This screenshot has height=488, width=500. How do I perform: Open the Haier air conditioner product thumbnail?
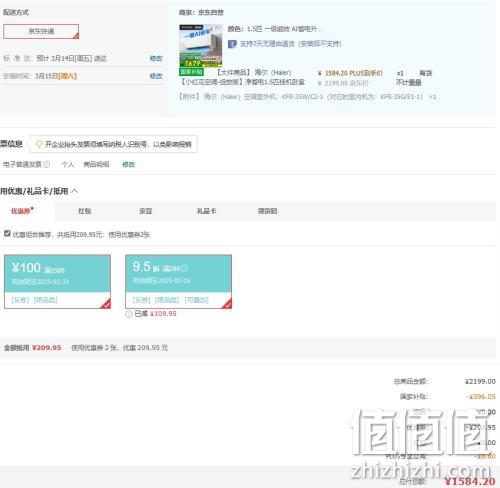pyautogui.click(x=200, y=46)
